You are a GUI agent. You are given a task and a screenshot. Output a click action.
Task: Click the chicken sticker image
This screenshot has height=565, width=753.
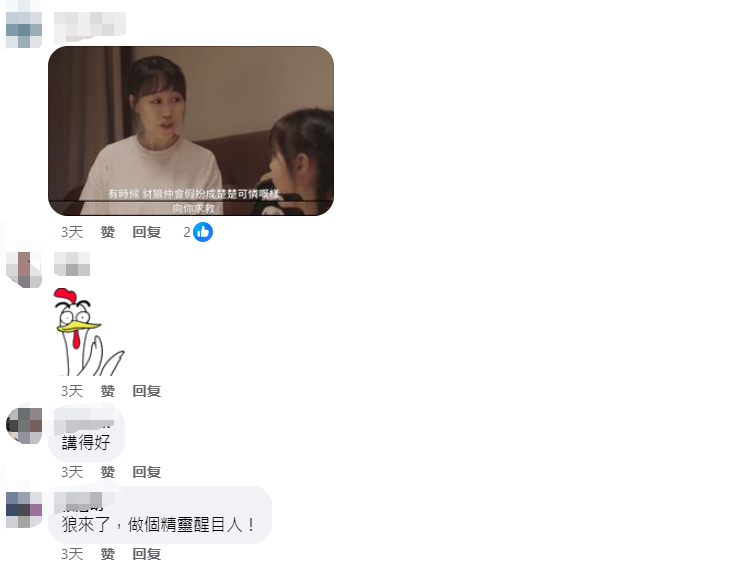89,332
